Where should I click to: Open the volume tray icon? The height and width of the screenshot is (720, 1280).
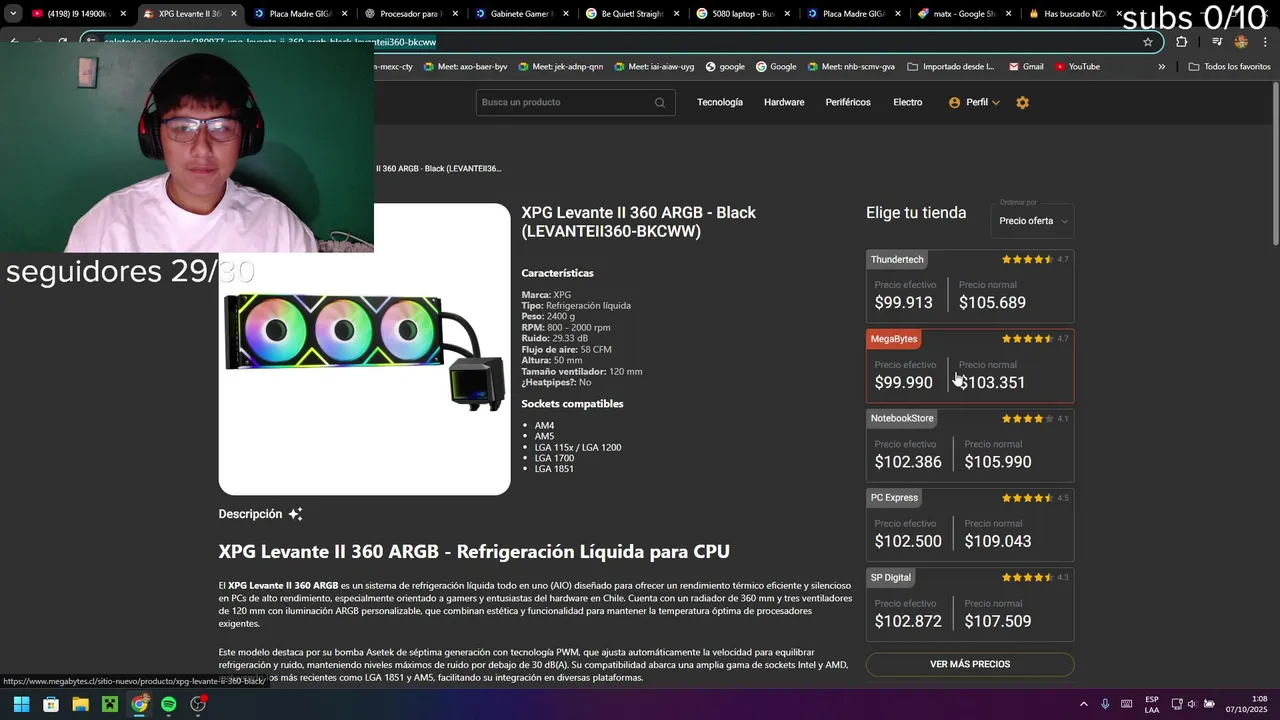pyautogui.click(x=1192, y=704)
